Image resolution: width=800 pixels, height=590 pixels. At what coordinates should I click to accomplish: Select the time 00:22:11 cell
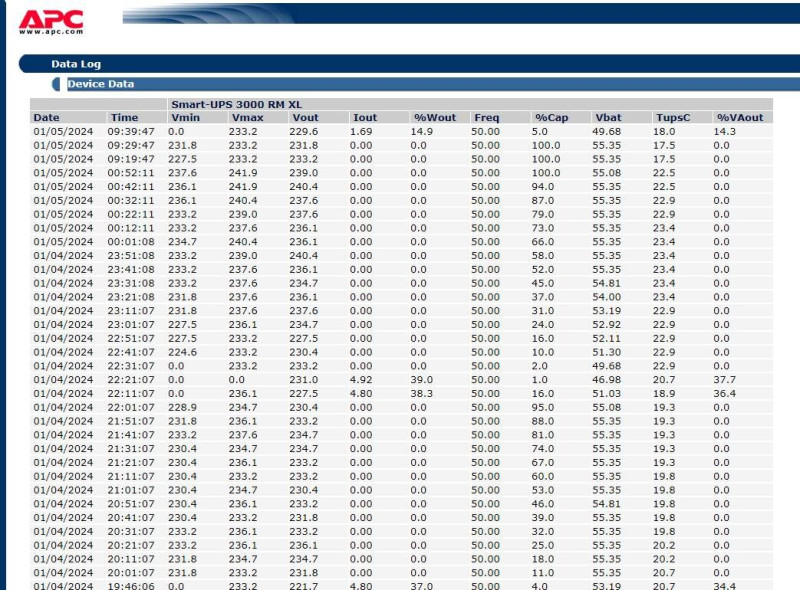pos(131,214)
